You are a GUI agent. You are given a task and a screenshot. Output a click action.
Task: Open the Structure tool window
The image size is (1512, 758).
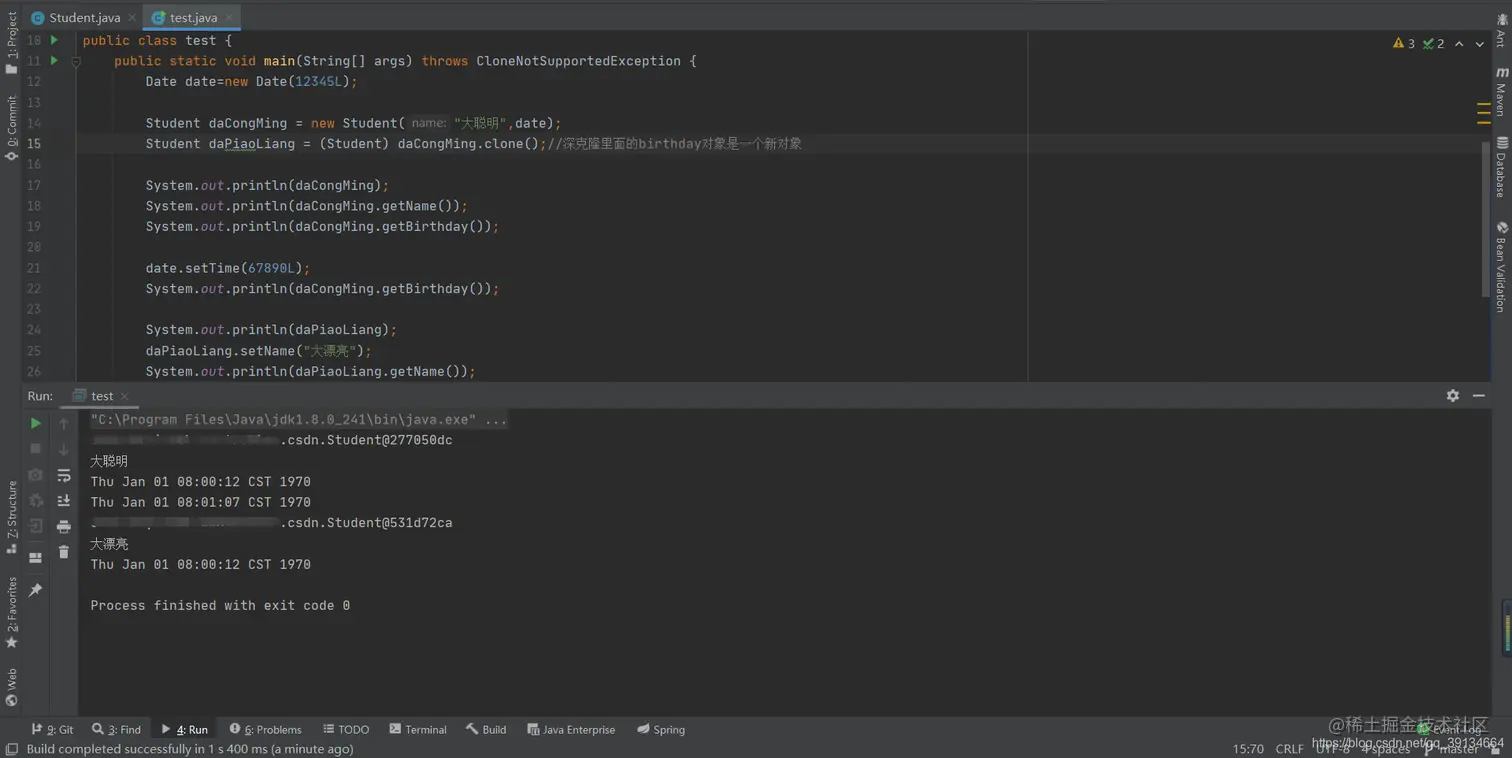click(11, 517)
